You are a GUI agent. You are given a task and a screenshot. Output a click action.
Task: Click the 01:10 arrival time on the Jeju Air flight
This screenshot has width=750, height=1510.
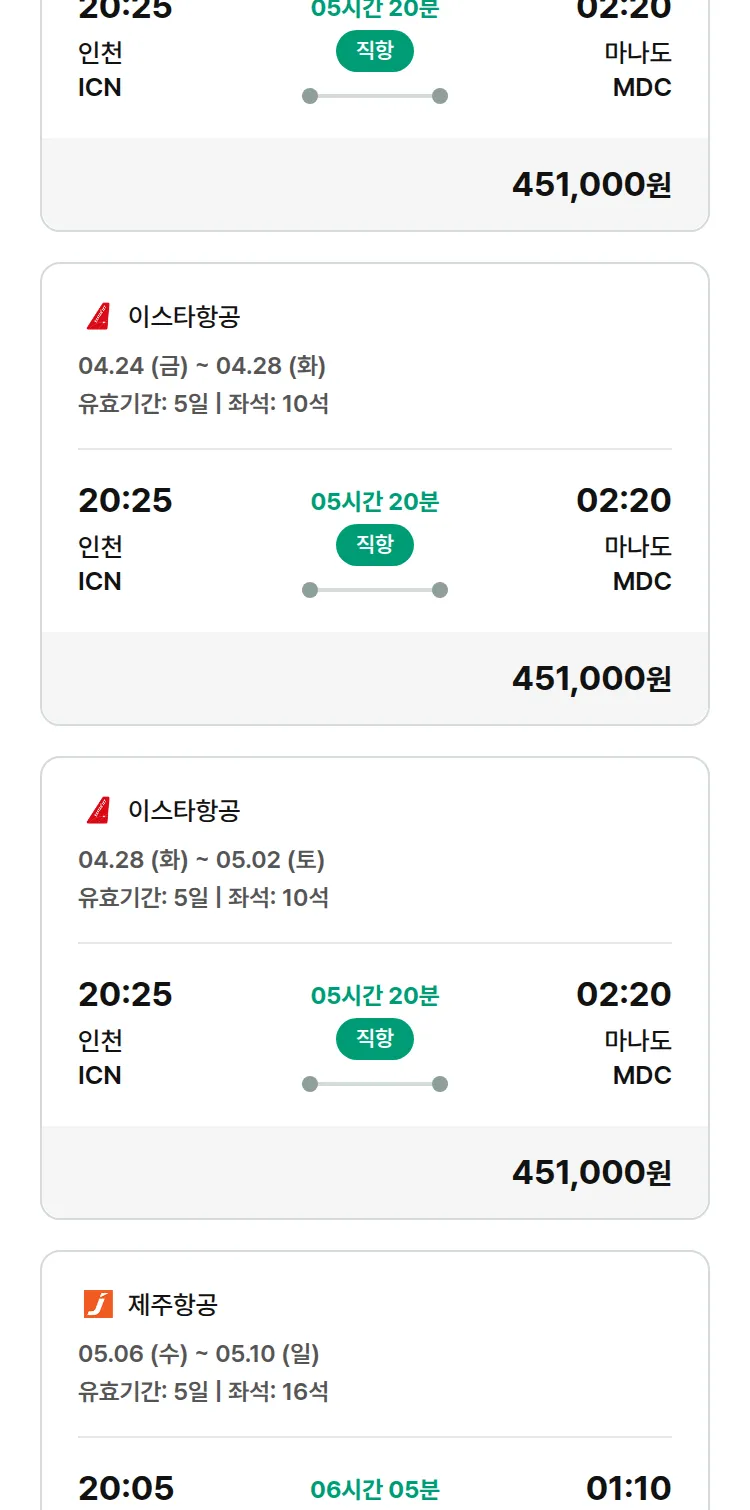pyautogui.click(x=628, y=1488)
